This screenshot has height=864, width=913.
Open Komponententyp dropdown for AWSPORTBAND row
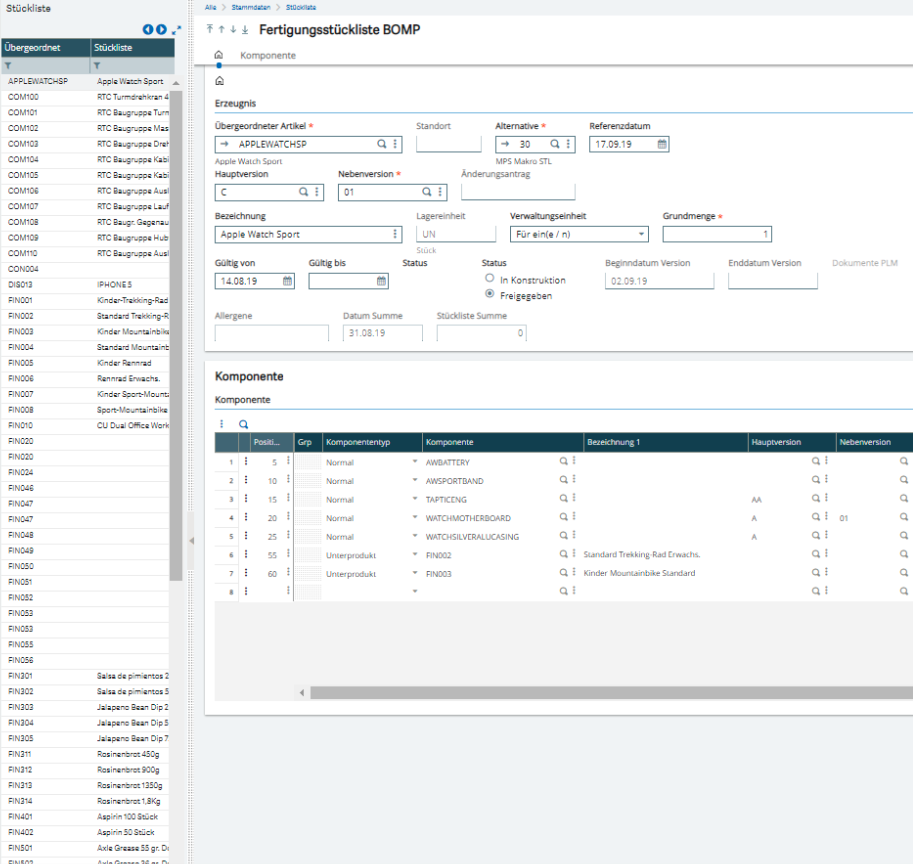415,480
